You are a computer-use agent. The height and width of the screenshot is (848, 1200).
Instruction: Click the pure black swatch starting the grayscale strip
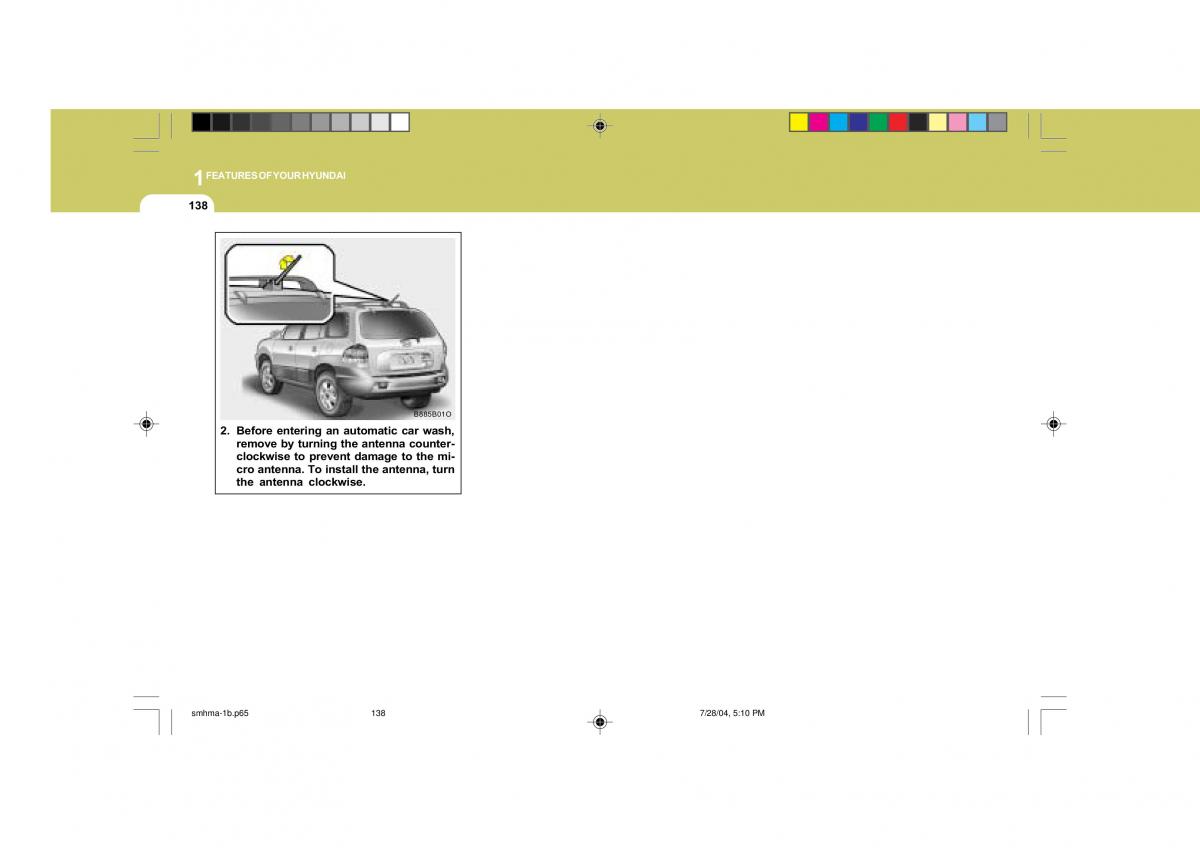tap(201, 122)
